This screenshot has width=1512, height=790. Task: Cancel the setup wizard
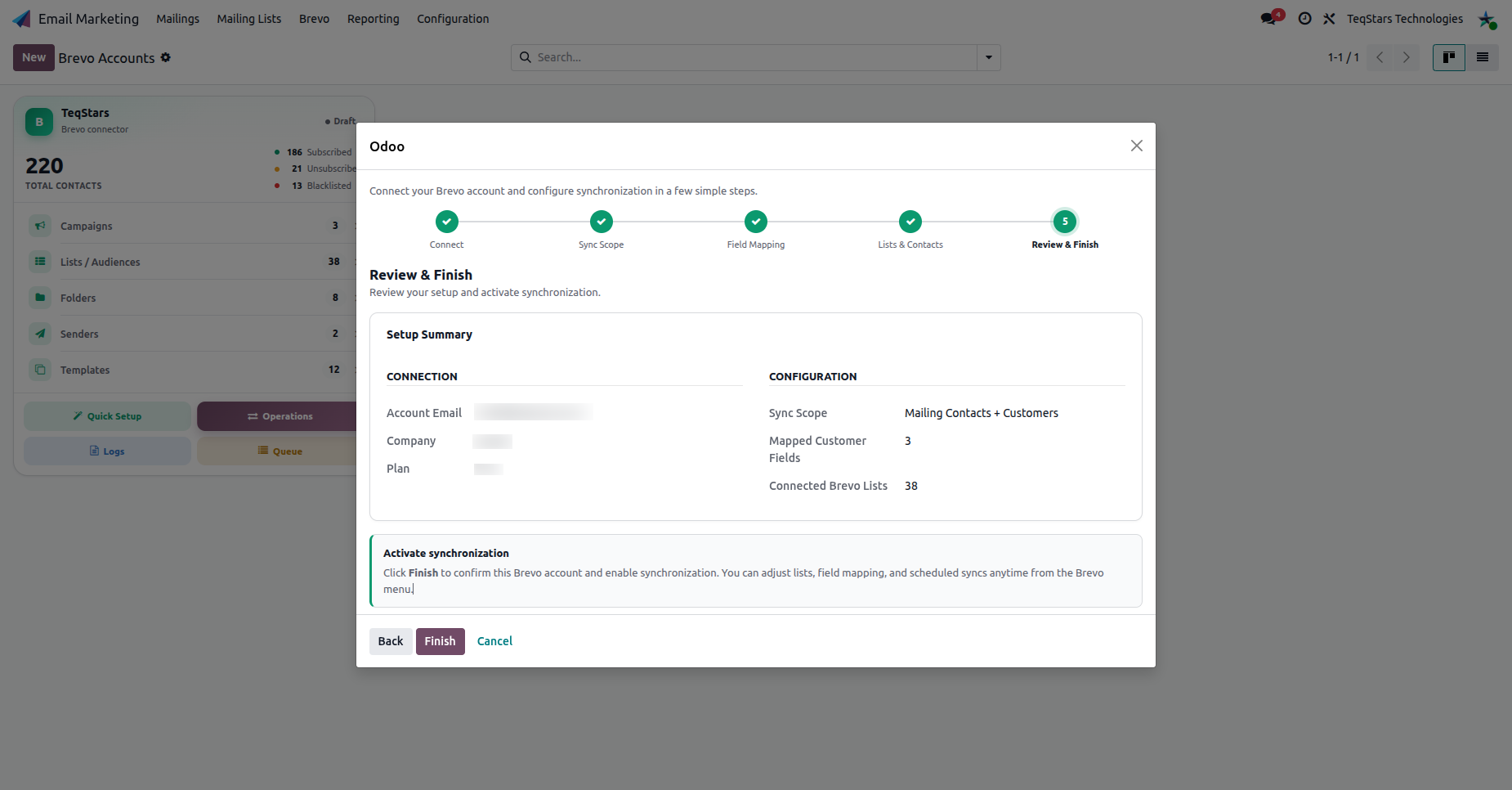tap(494, 641)
